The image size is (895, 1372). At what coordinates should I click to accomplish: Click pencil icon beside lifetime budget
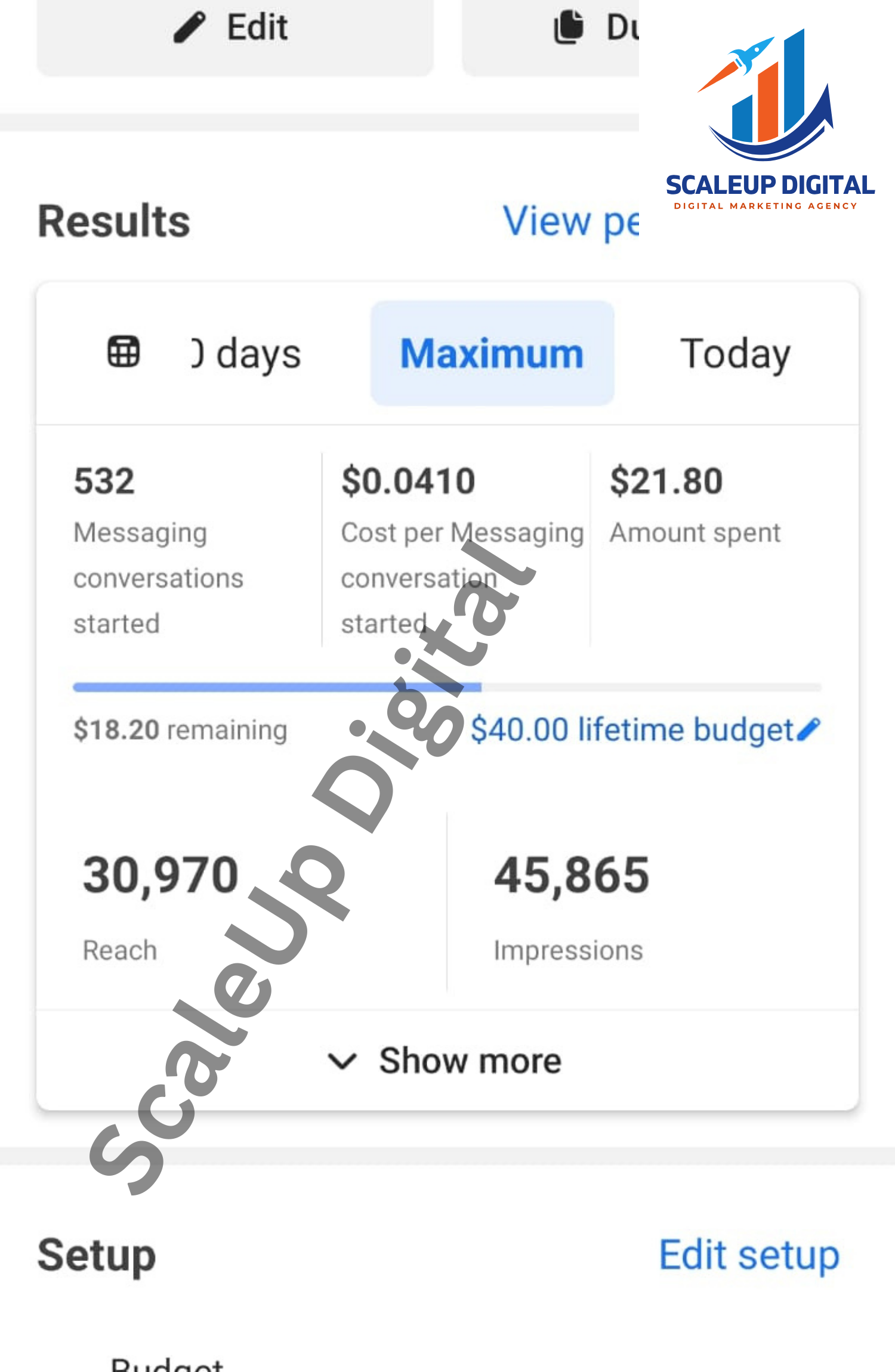pyautogui.click(x=809, y=729)
